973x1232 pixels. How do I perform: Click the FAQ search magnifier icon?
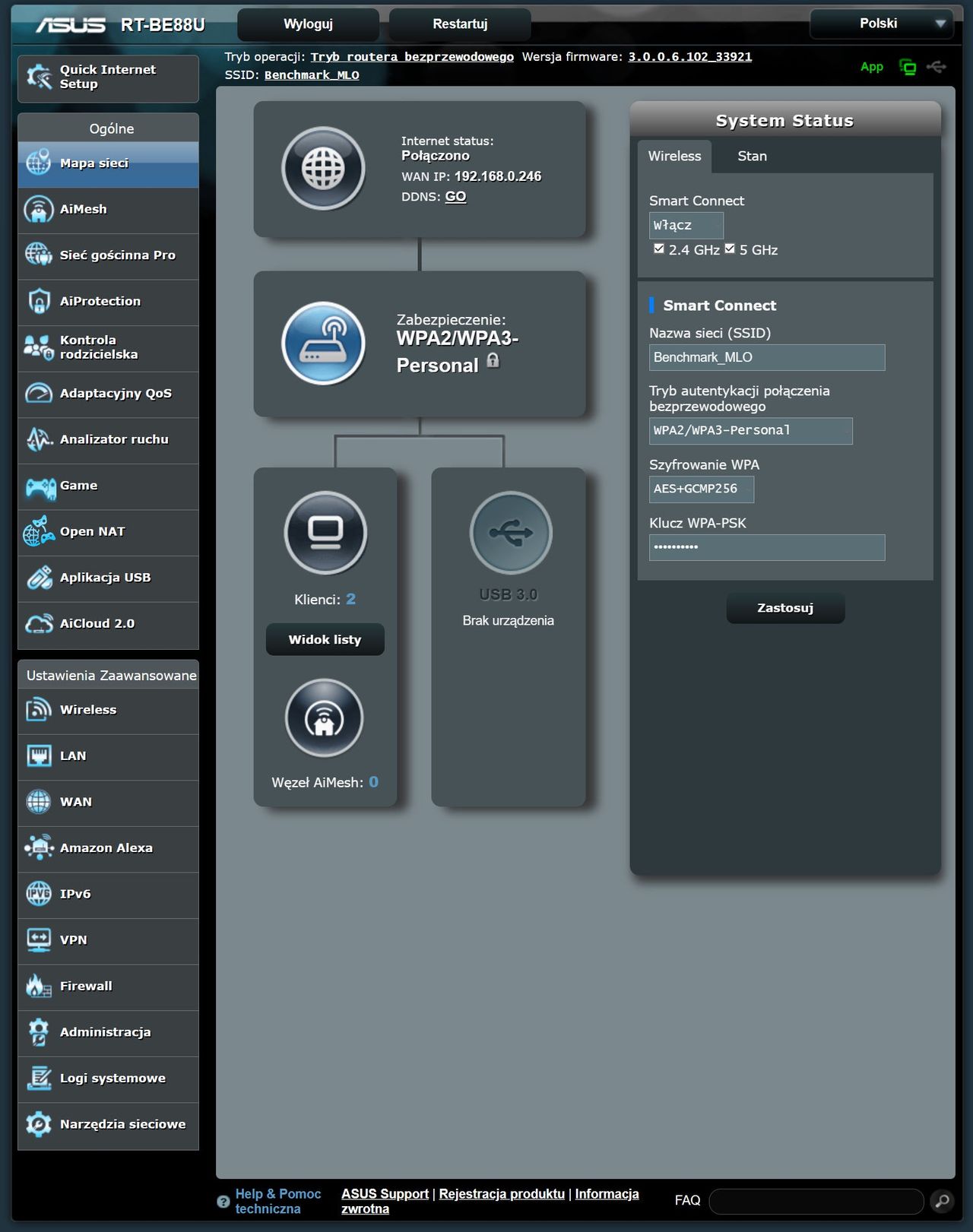pos(942,1201)
